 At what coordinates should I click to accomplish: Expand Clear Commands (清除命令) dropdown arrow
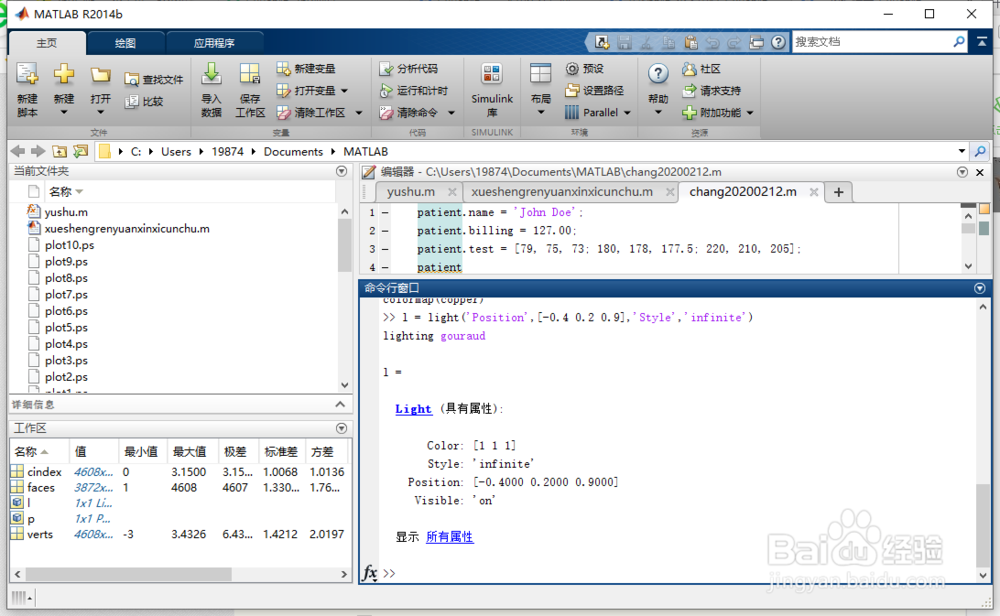click(452, 113)
